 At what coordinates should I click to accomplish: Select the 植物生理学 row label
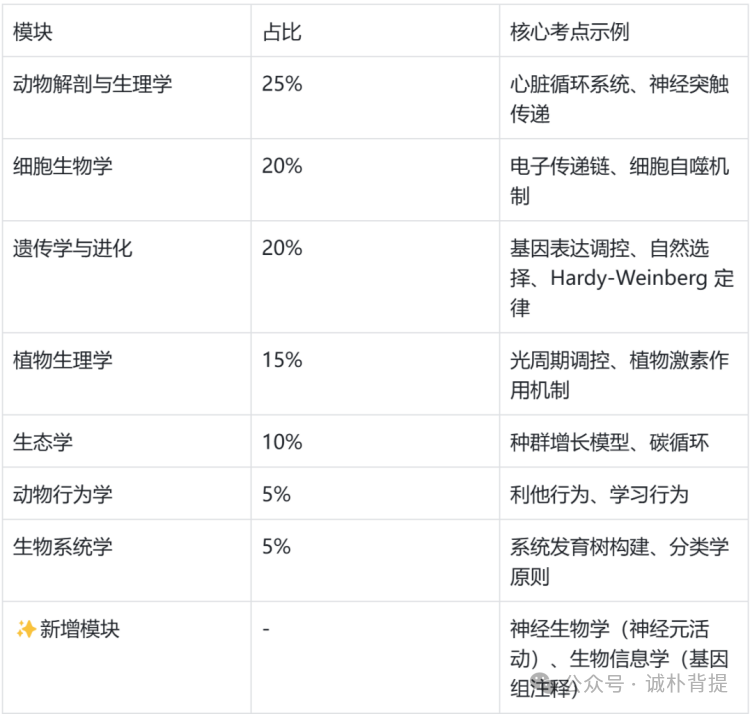(62, 360)
